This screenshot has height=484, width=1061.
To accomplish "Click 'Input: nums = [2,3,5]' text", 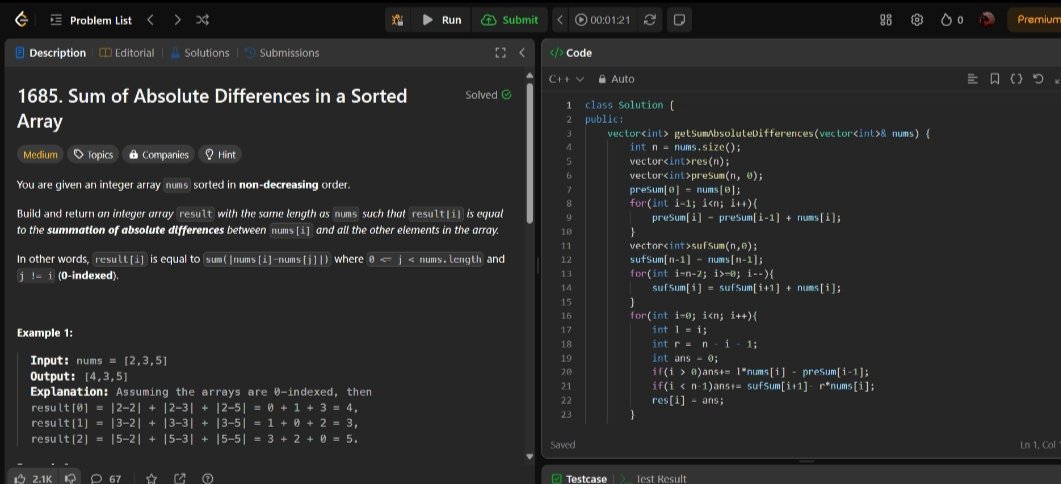I will (x=99, y=361).
